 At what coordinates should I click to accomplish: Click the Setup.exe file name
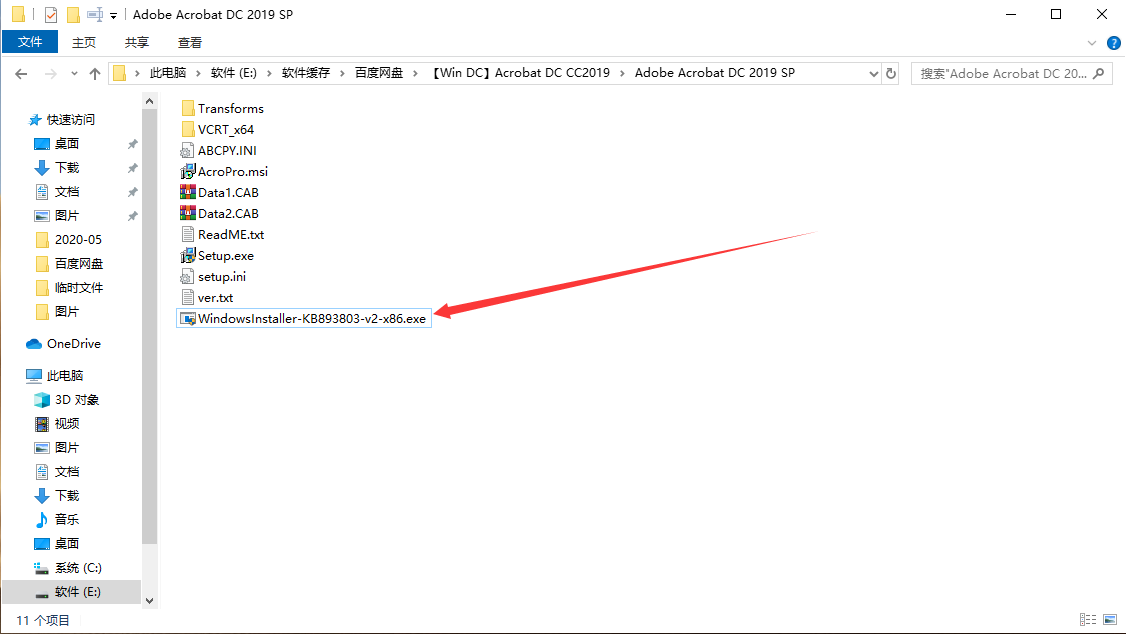[x=225, y=256]
